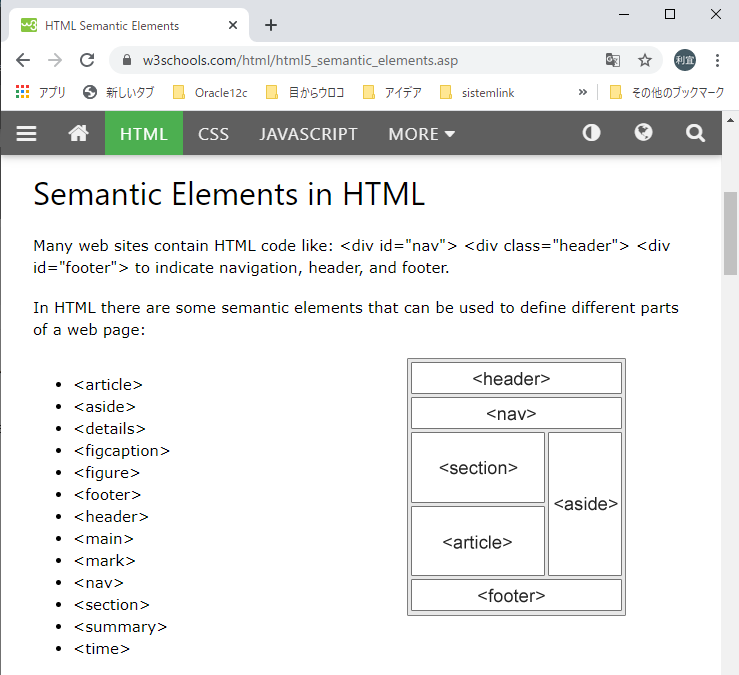739x675 pixels.
Task: Click the <time> list item
Action: click(x=101, y=649)
